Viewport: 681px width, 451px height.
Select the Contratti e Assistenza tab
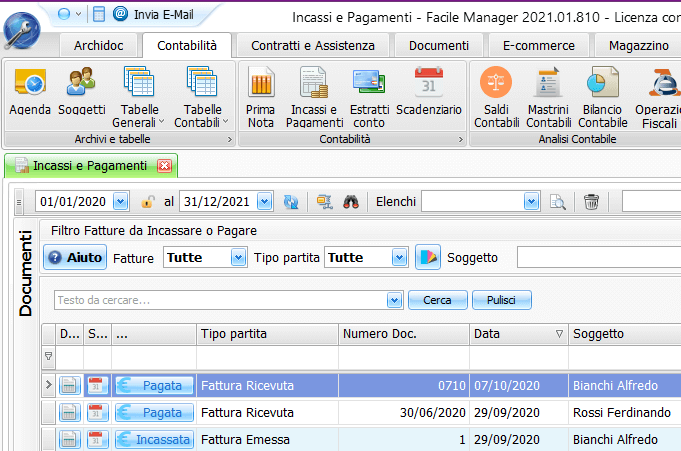pyautogui.click(x=313, y=46)
